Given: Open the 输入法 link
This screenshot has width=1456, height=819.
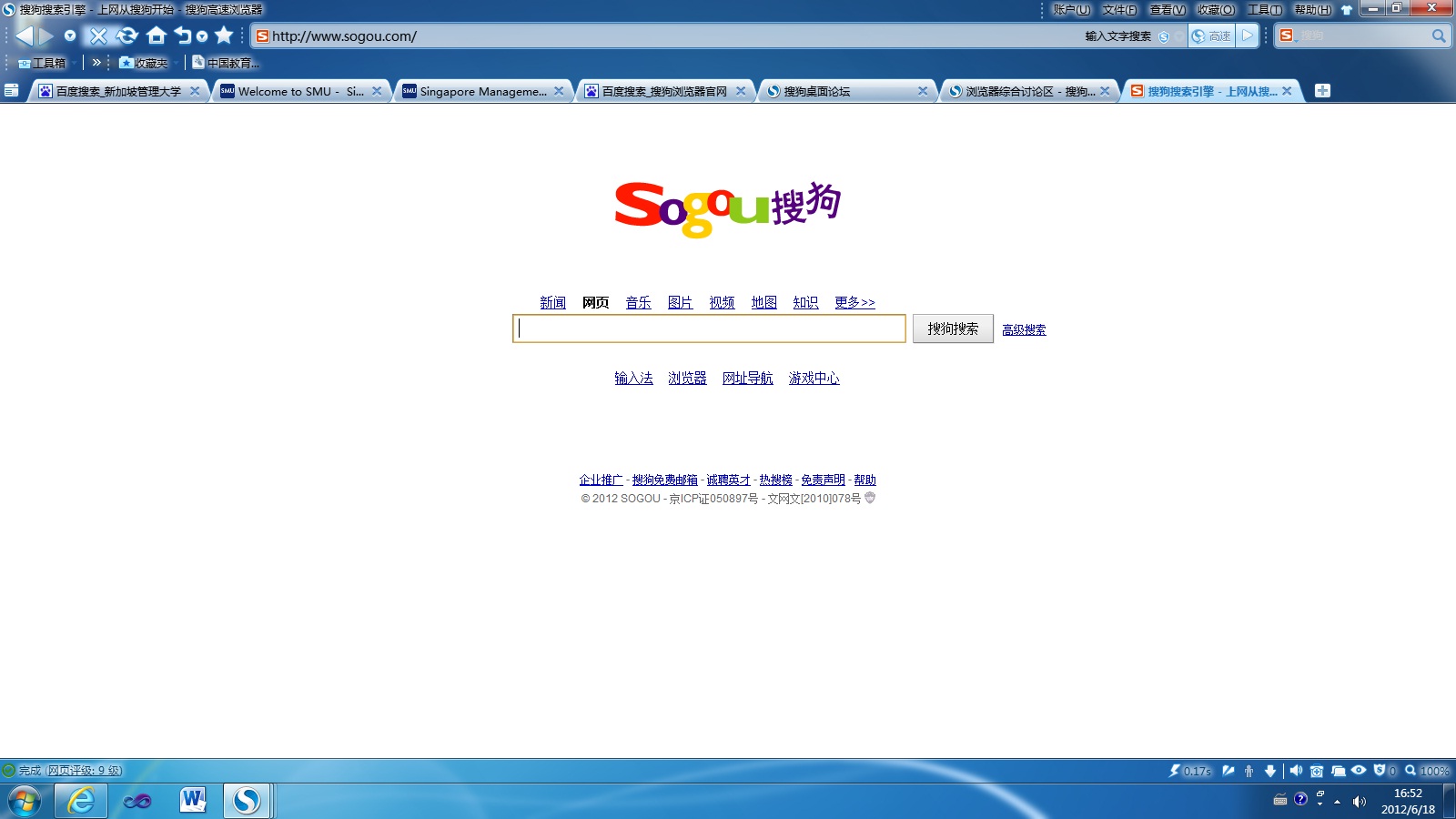Looking at the screenshot, I should 633,378.
